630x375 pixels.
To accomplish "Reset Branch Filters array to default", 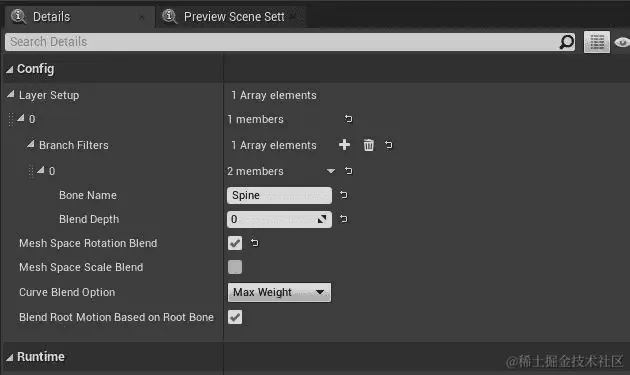I will pos(389,145).
